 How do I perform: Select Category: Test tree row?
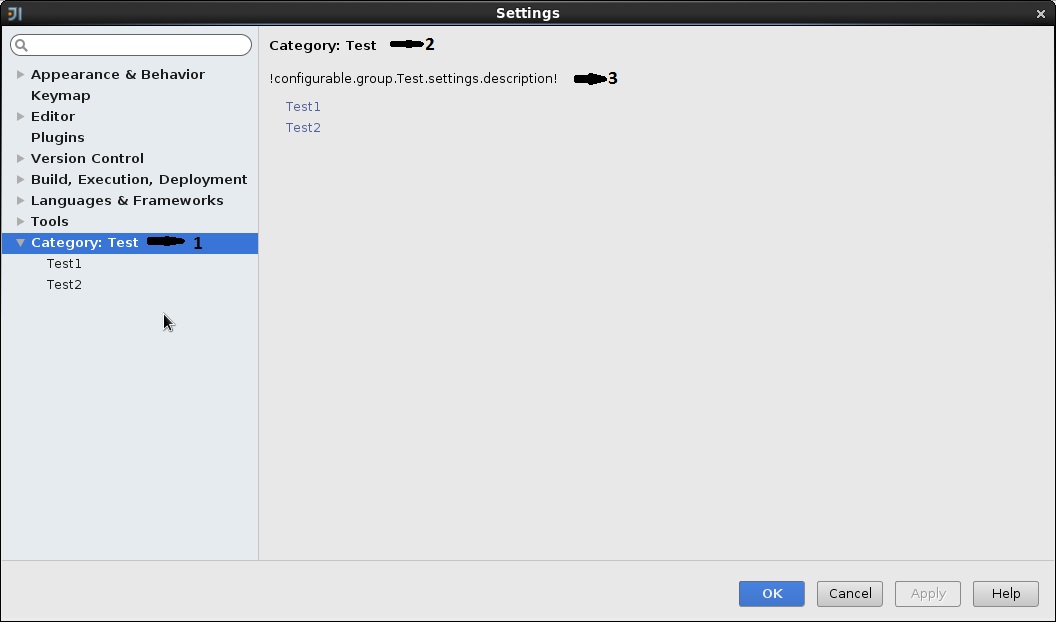(x=130, y=243)
